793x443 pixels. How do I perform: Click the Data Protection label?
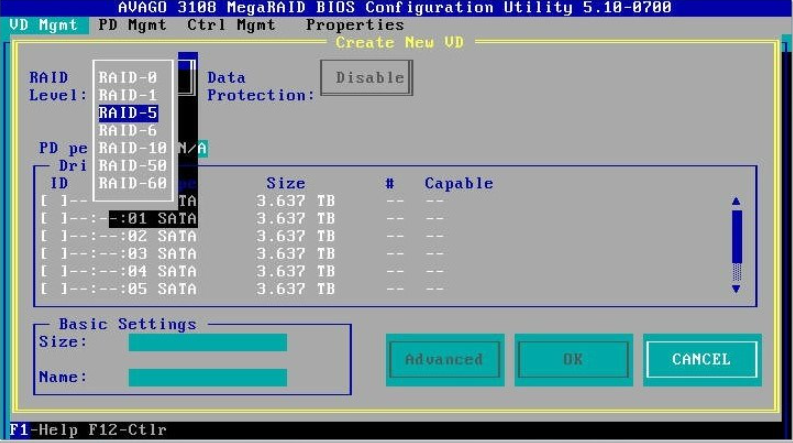point(260,86)
